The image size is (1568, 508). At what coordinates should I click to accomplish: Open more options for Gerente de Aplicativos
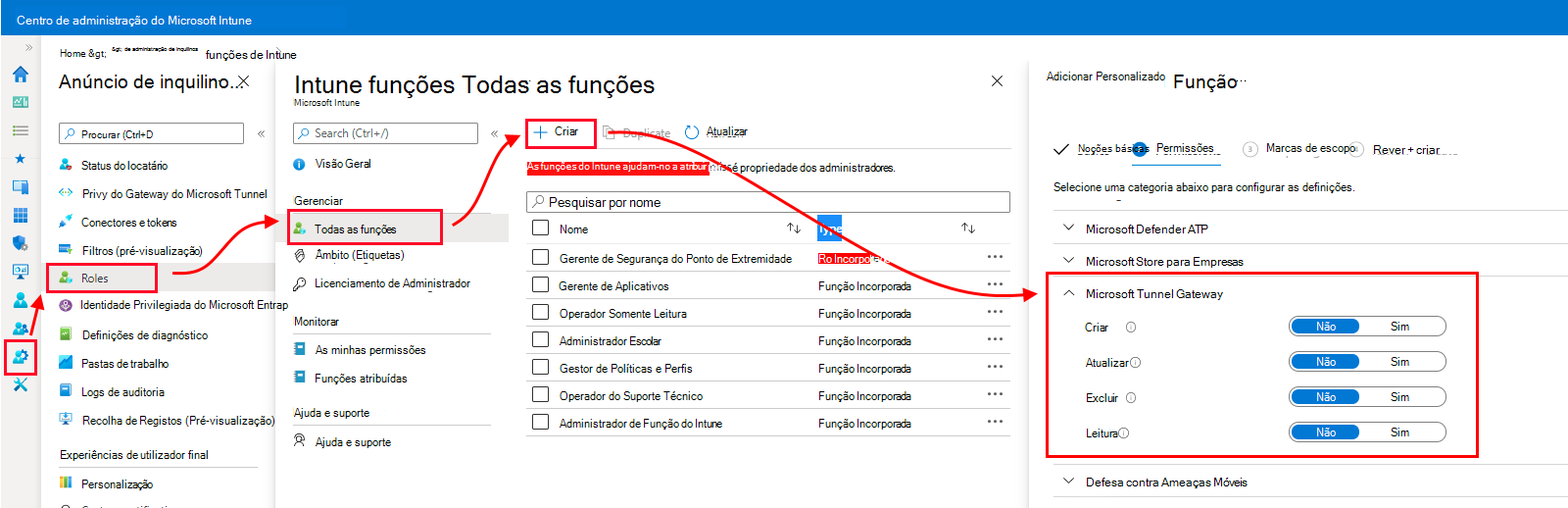[x=995, y=284]
